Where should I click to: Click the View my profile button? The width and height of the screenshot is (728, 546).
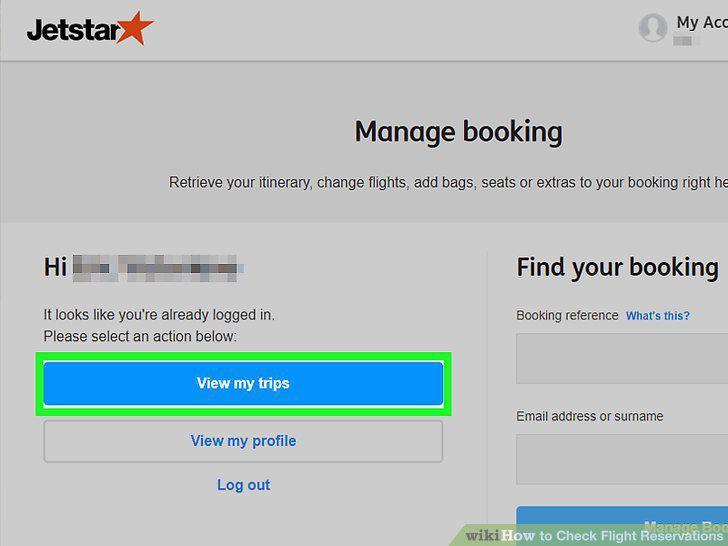(243, 441)
